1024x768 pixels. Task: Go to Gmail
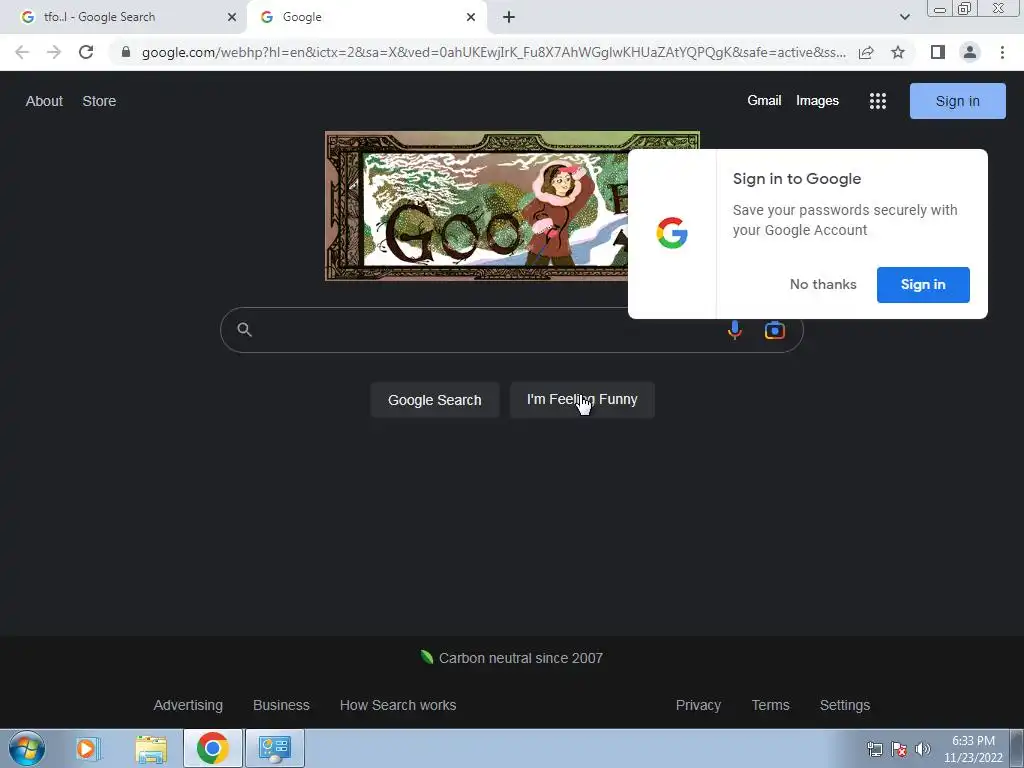764,101
